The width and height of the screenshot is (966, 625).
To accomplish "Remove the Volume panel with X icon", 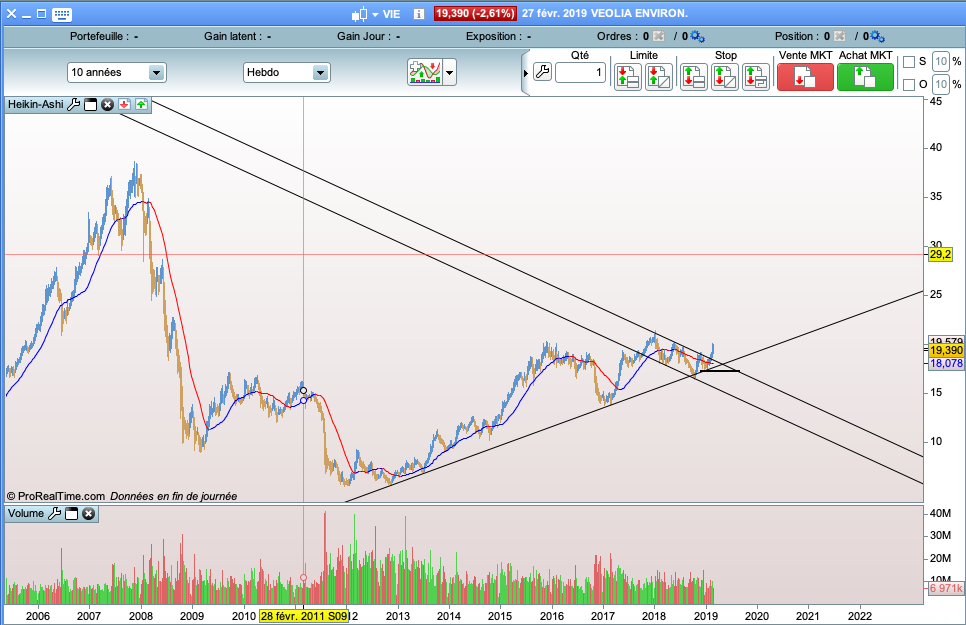I will pos(89,513).
